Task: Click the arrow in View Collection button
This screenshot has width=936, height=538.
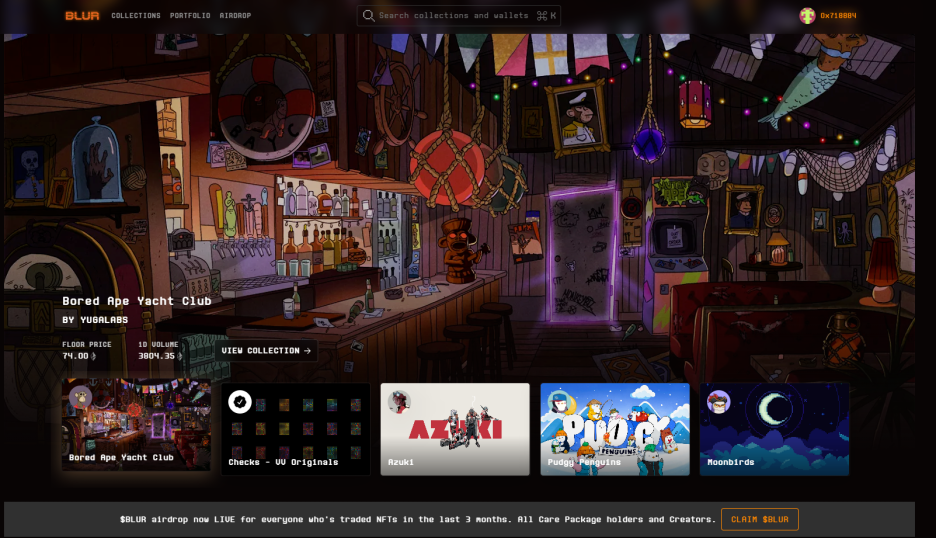Action: (307, 351)
